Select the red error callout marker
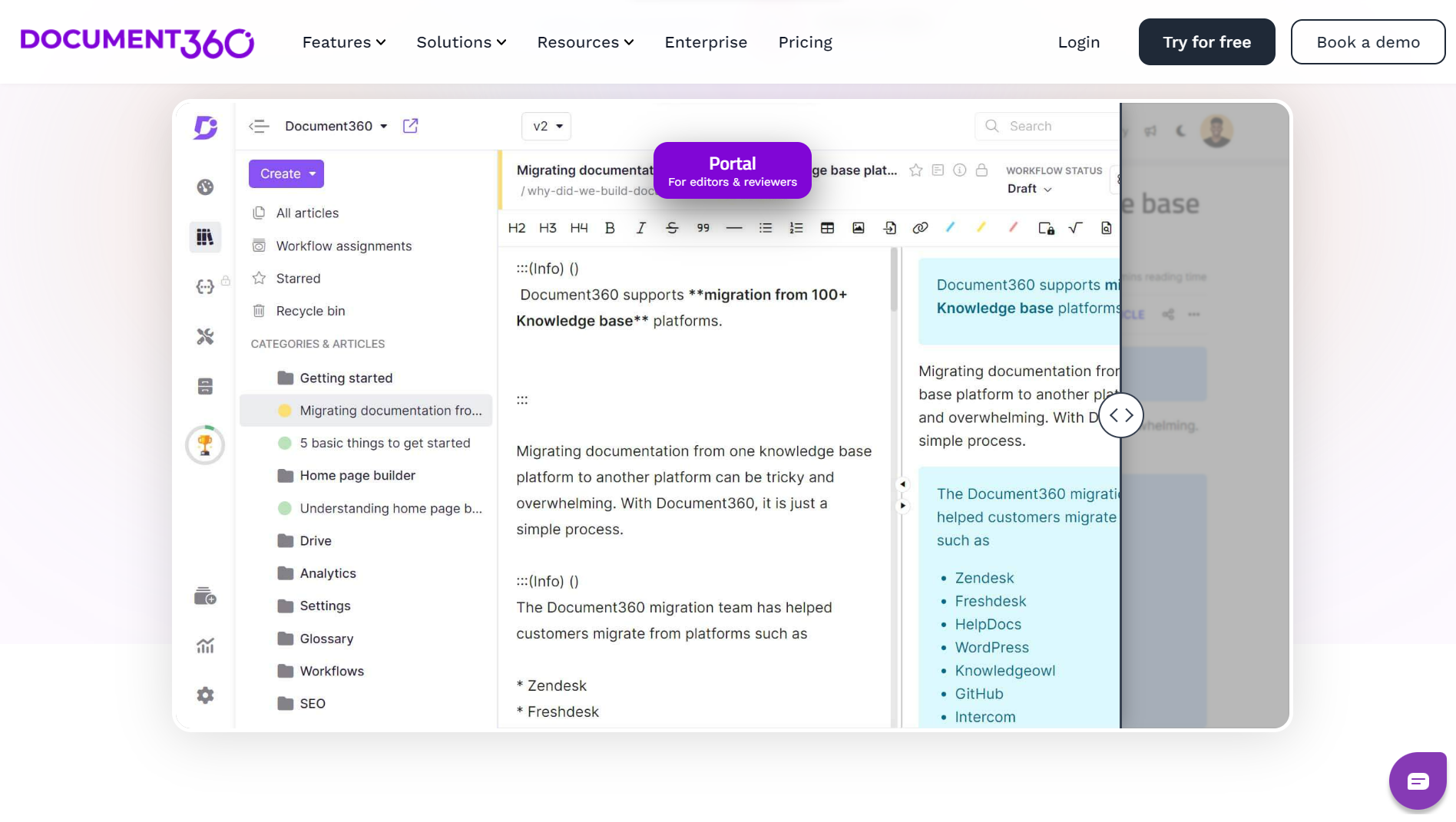This screenshot has width=1456, height=822. [1013, 227]
